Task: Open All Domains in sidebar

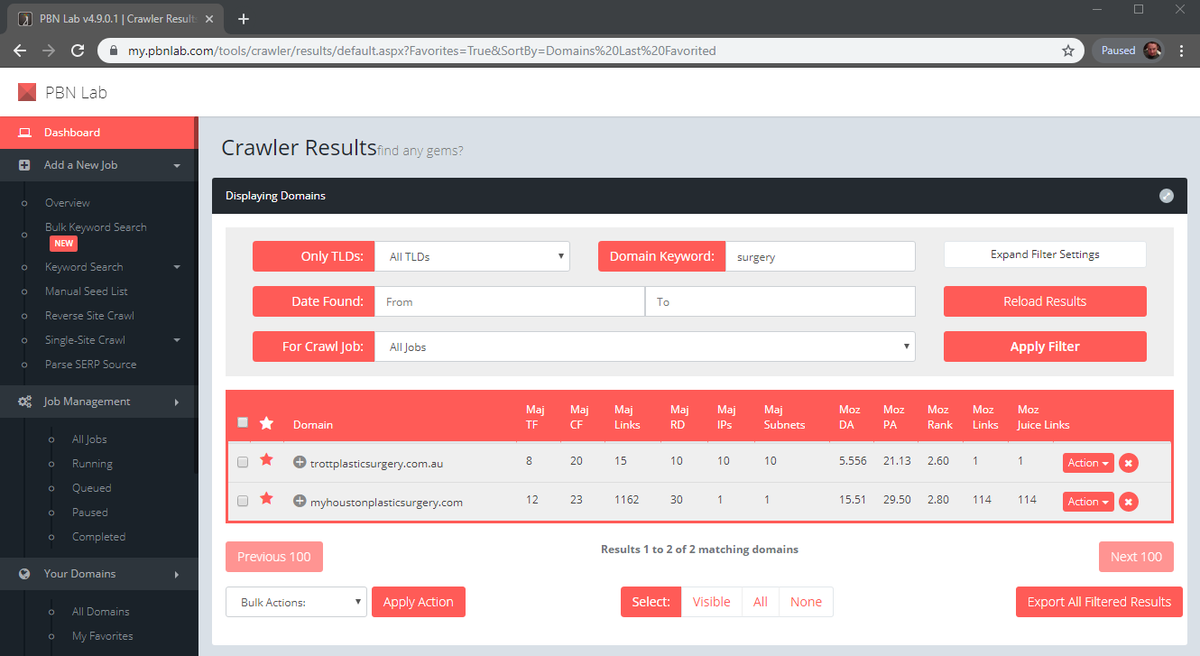Action: (x=100, y=611)
